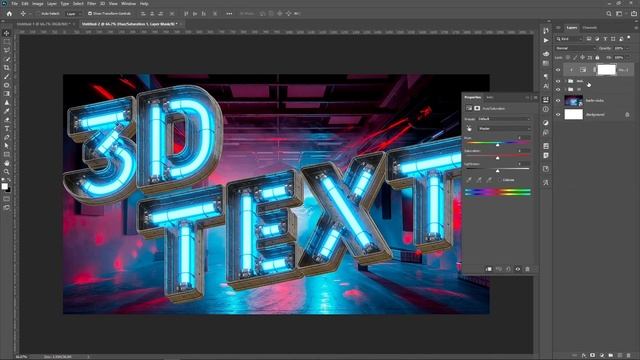Click the Opacity value field

point(619,48)
